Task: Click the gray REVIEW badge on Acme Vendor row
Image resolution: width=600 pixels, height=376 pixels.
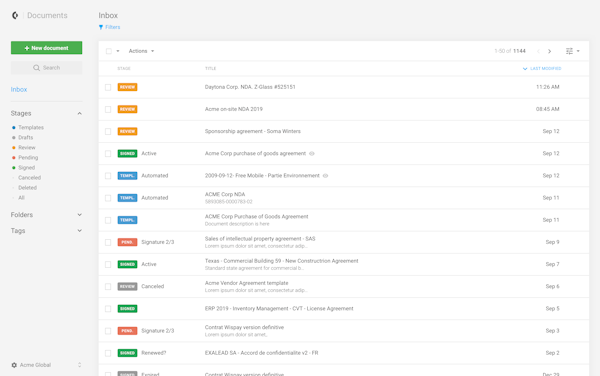Action: point(127,286)
